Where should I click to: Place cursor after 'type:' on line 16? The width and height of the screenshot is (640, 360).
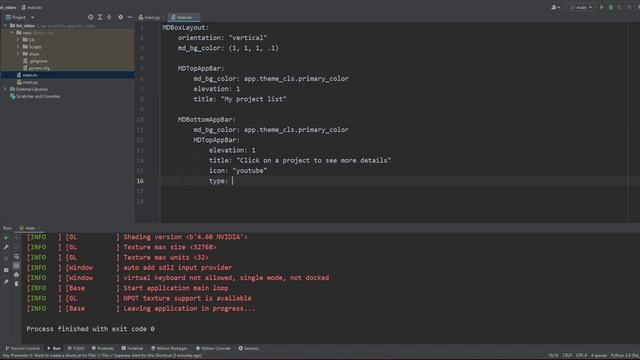coord(232,181)
